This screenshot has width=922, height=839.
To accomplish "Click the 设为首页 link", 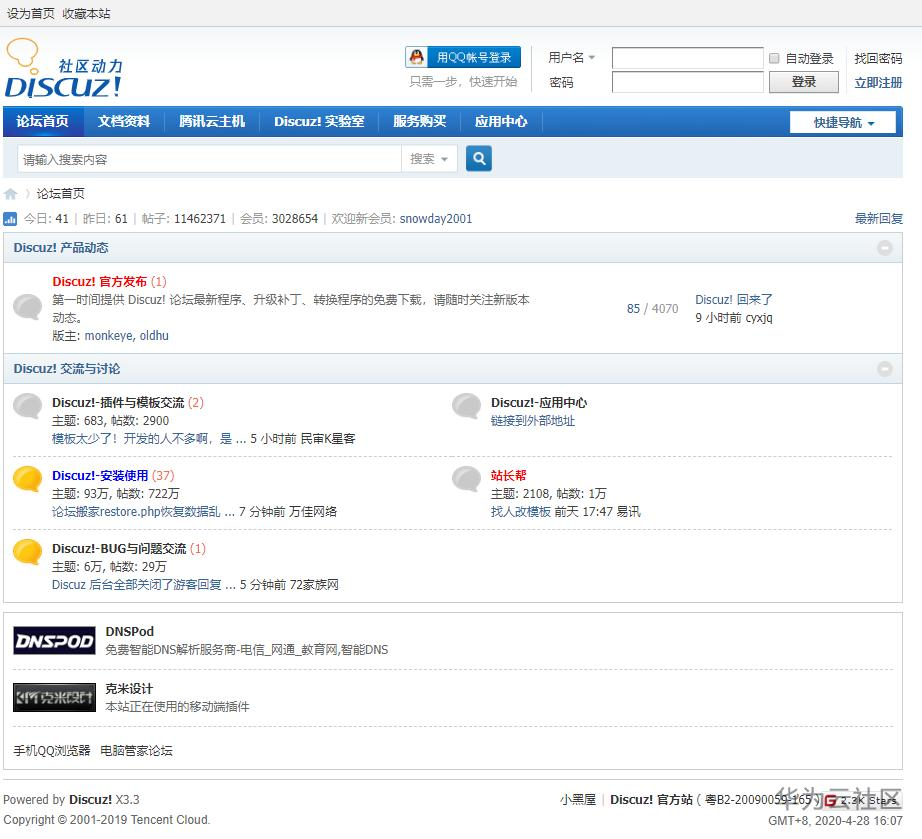I will (31, 14).
